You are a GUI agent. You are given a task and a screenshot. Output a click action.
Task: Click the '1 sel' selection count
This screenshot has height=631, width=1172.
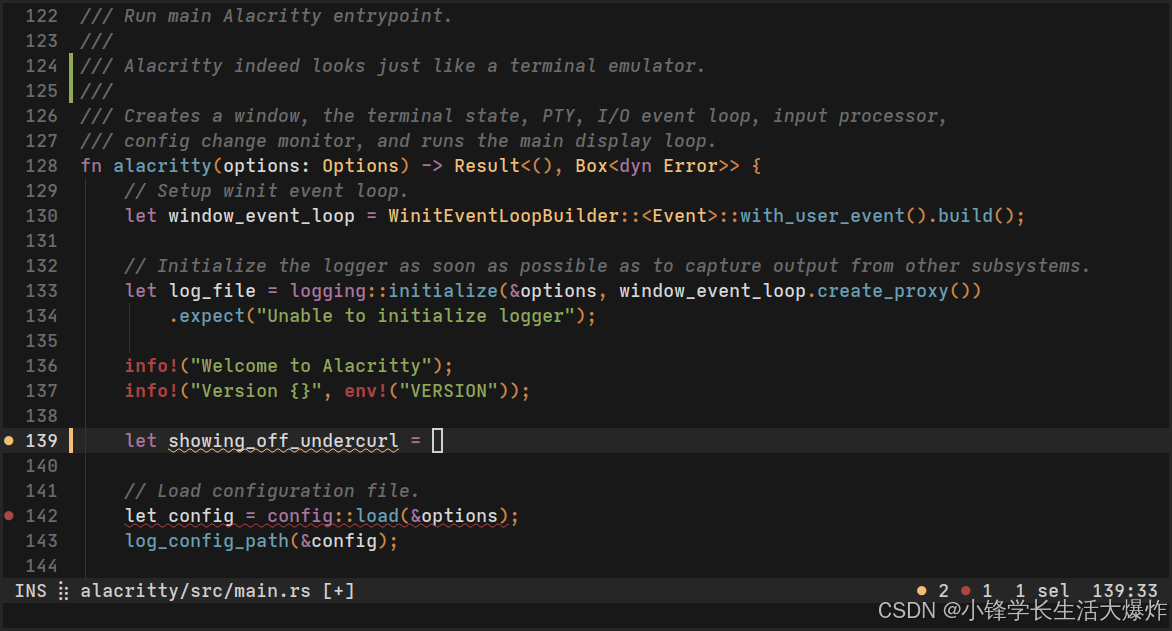pyautogui.click(x=1042, y=591)
